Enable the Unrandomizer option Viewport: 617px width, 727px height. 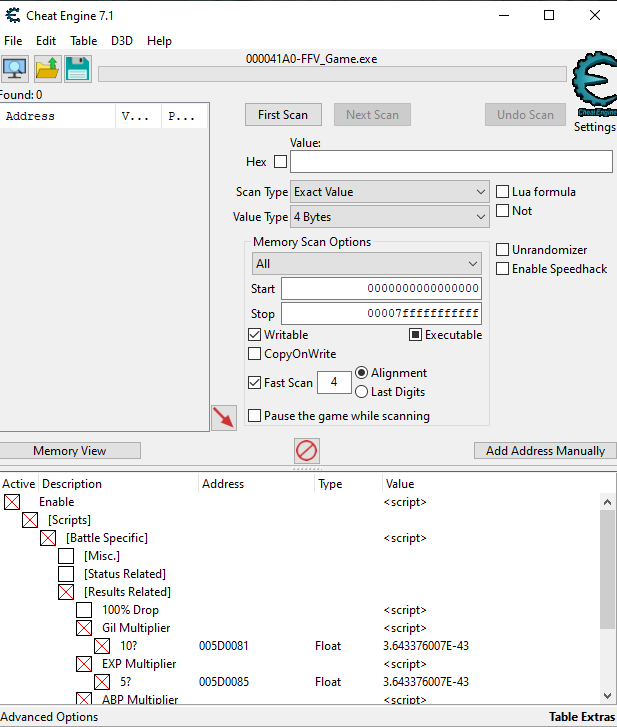pos(503,249)
